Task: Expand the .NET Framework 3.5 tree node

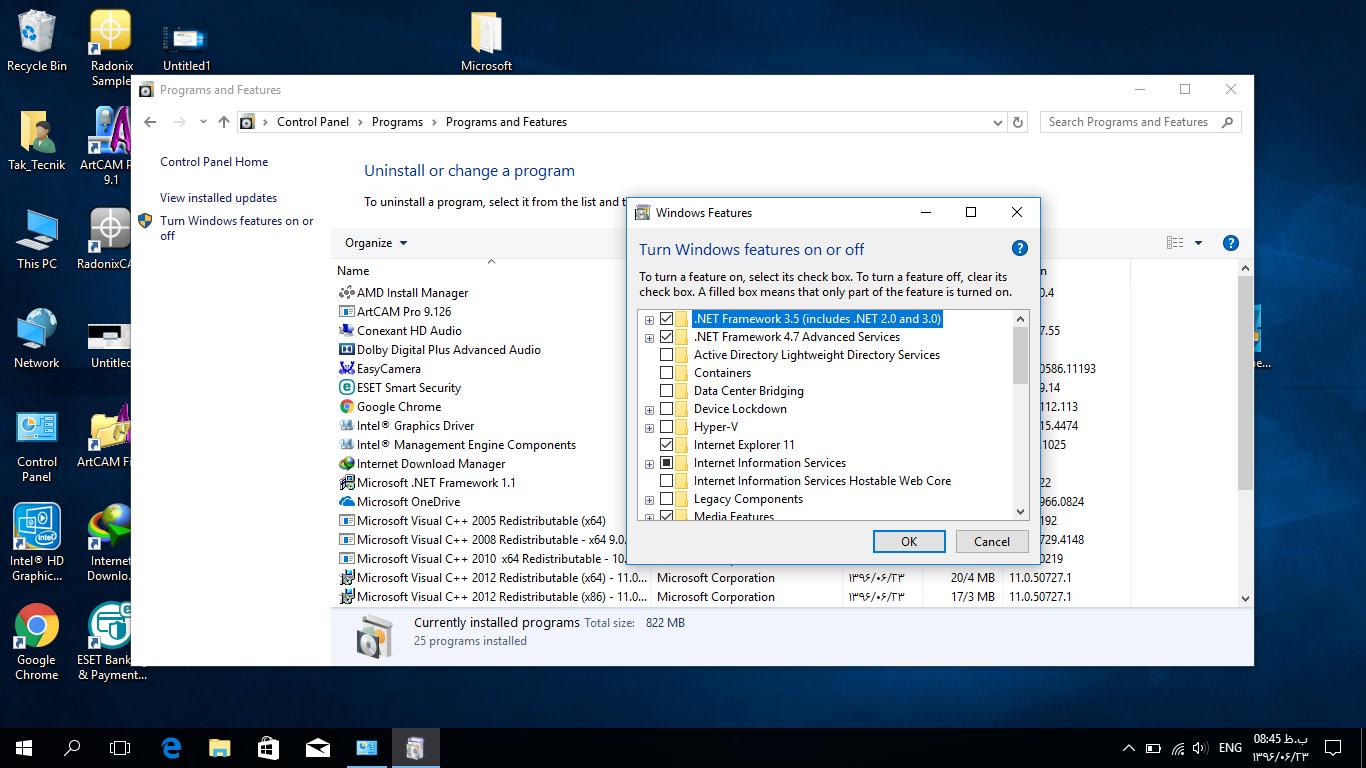Action: [650, 320]
